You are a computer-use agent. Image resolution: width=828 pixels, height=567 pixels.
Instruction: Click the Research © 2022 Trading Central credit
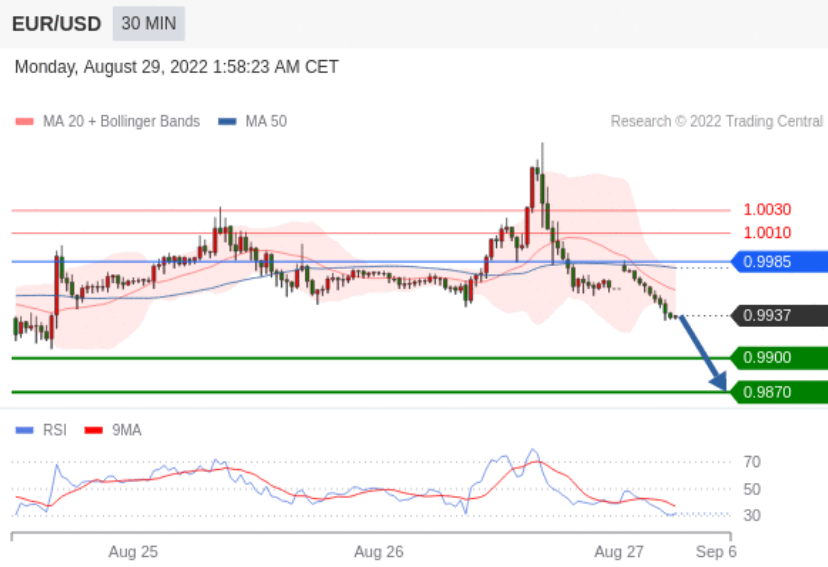(x=717, y=121)
